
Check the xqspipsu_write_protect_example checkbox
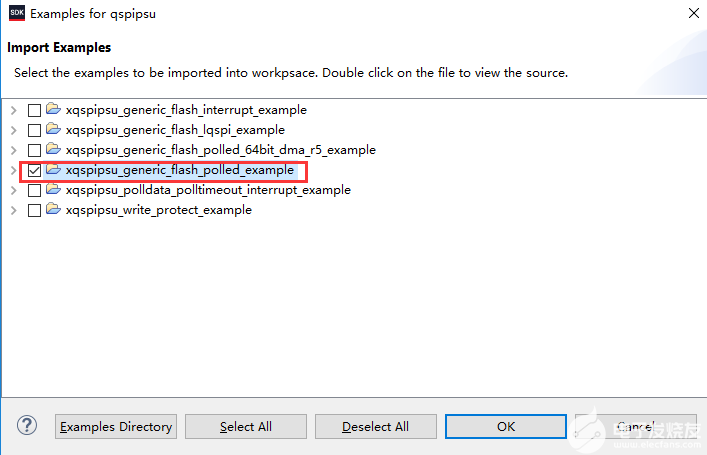[x=34, y=210]
